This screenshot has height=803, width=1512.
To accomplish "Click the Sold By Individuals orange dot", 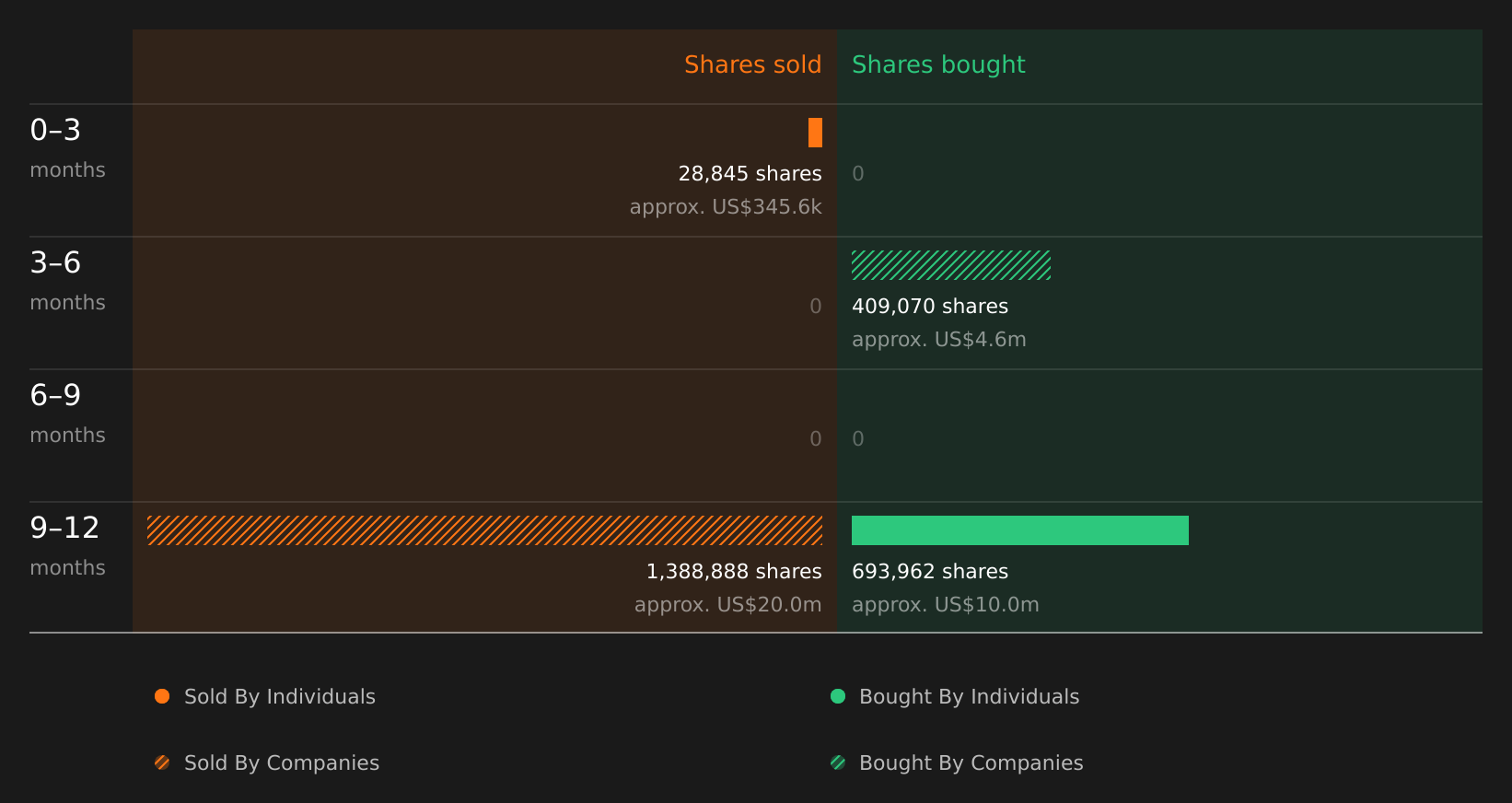I will click(x=162, y=696).
